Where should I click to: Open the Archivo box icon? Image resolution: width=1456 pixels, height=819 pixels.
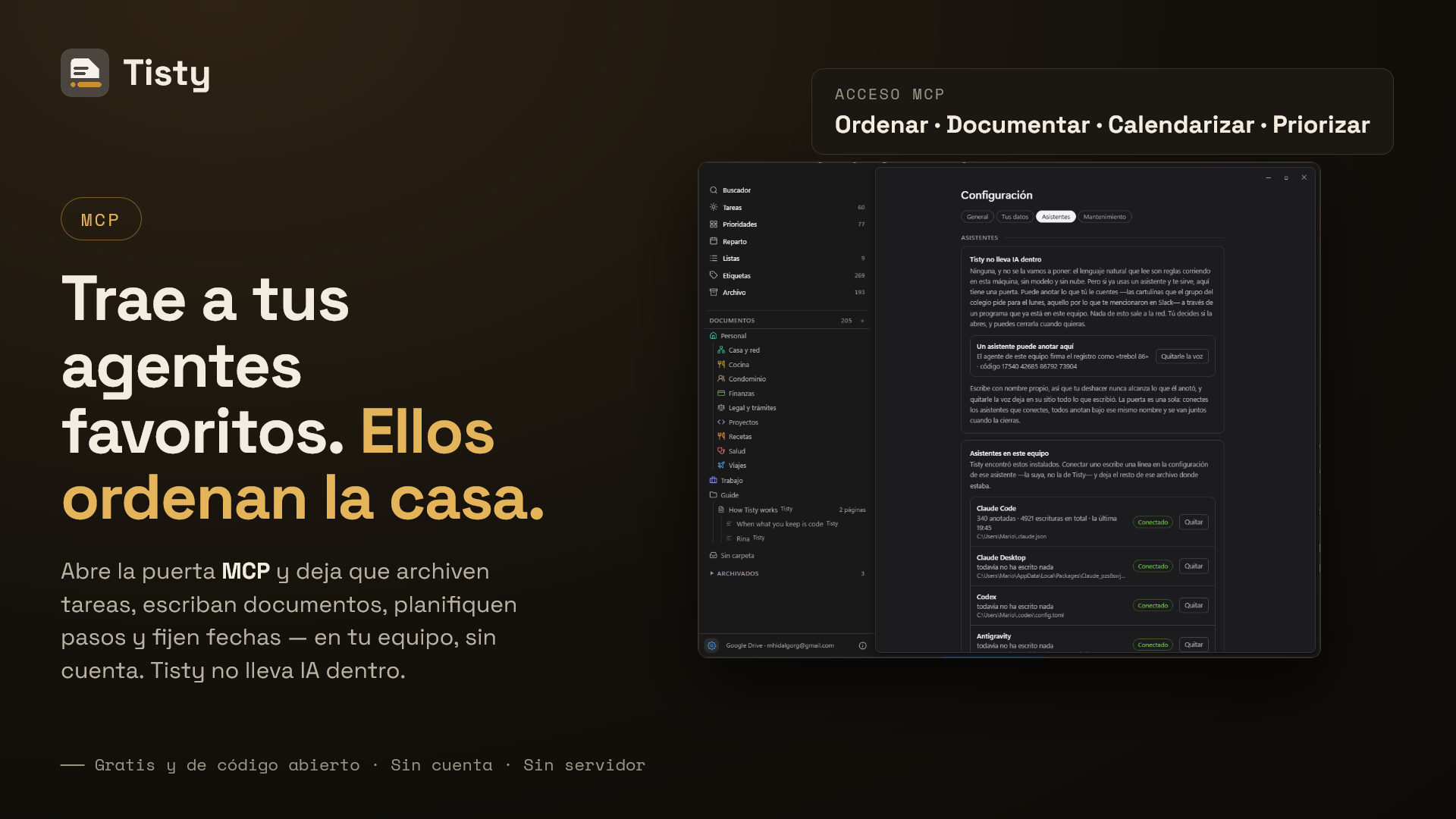point(714,292)
